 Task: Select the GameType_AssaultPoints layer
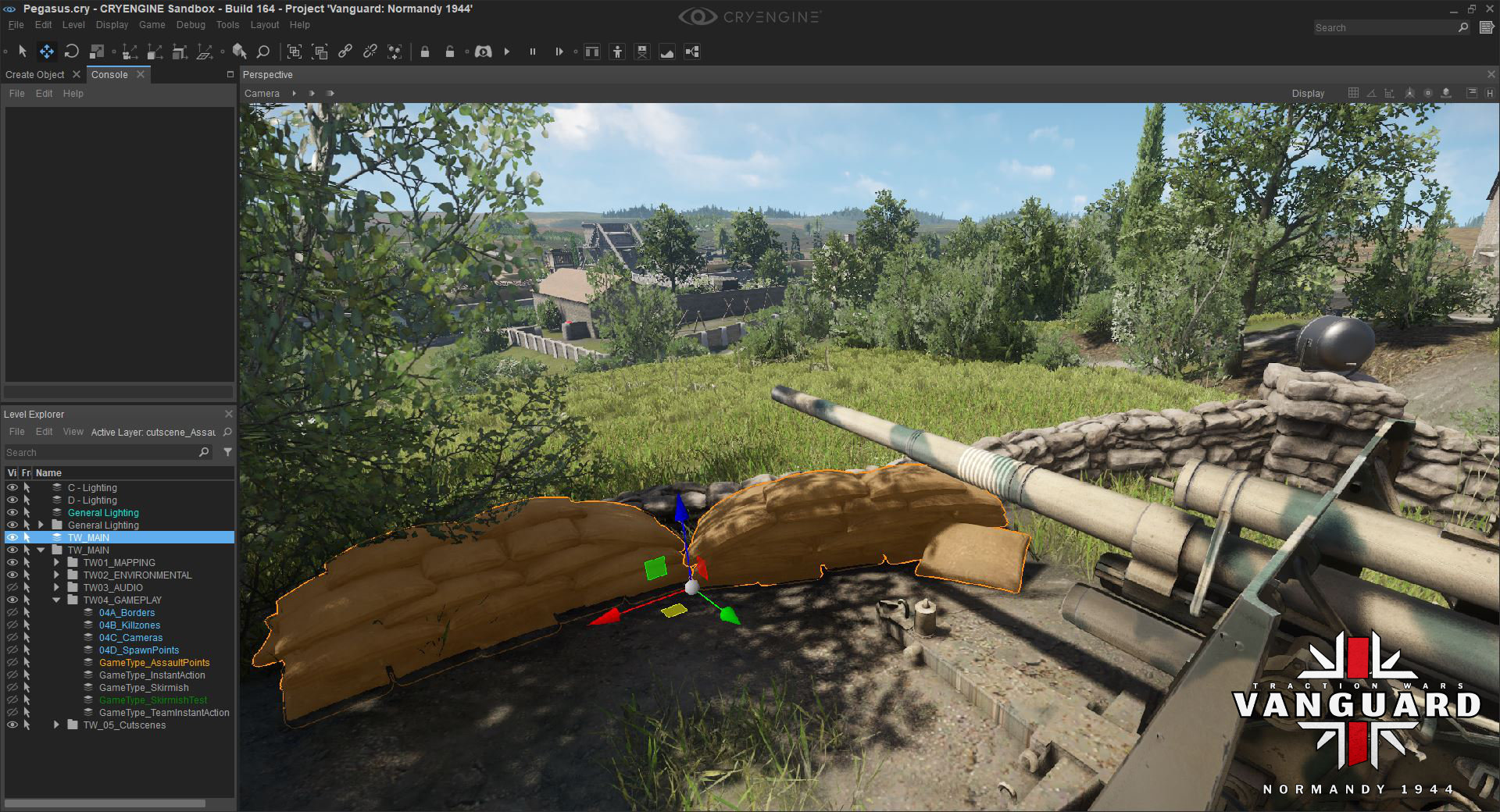click(154, 662)
